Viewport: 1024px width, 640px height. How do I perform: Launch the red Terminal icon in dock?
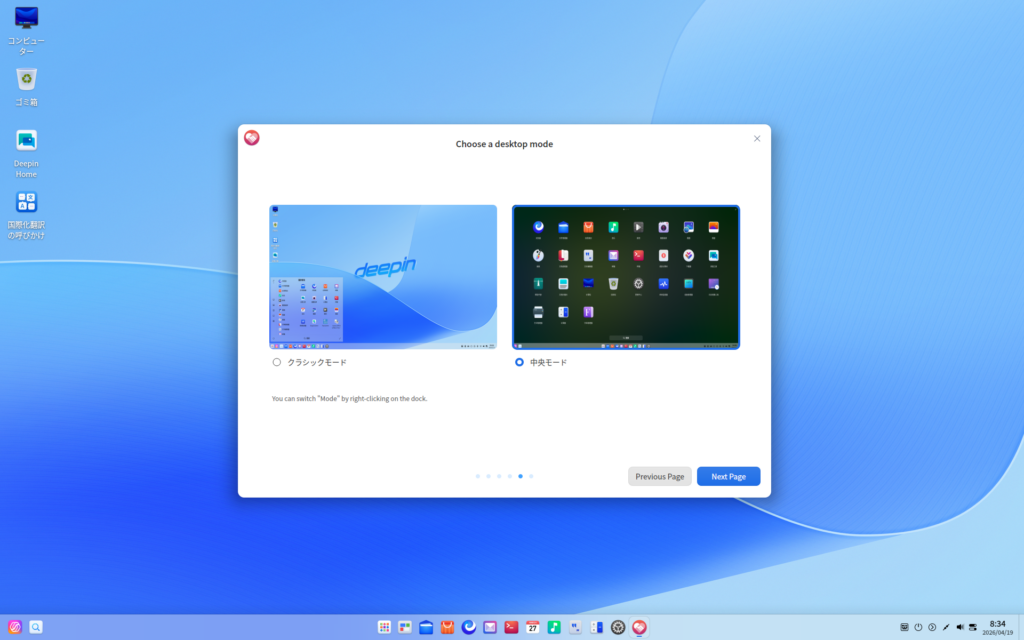coord(511,627)
